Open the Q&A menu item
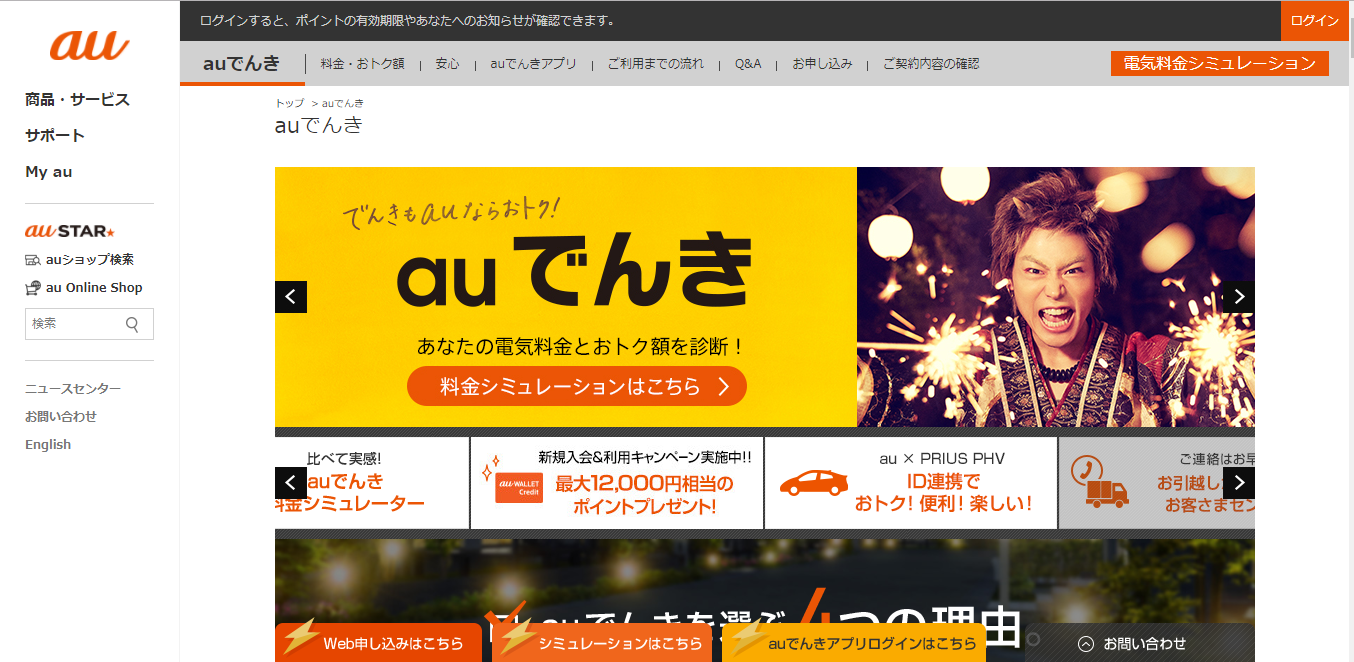The image size is (1354, 662). click(748, 64)
